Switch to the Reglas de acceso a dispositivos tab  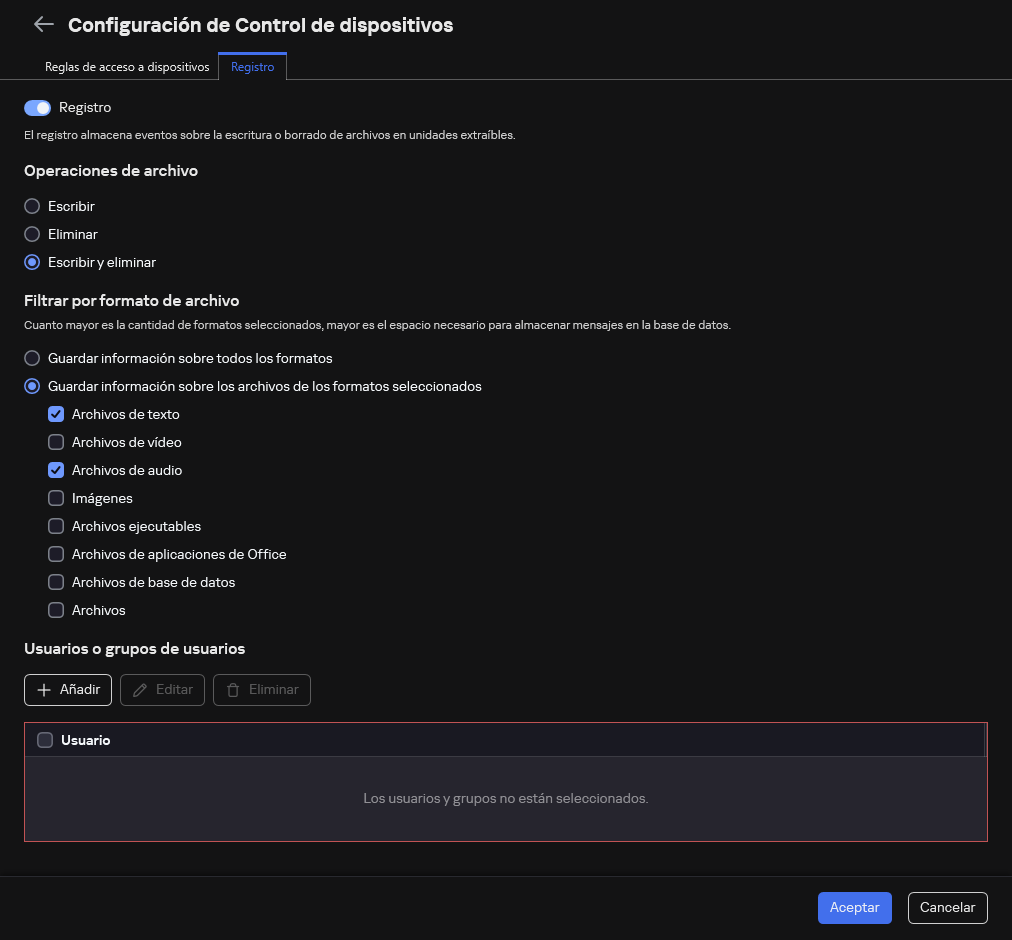[x=127, y=66]
